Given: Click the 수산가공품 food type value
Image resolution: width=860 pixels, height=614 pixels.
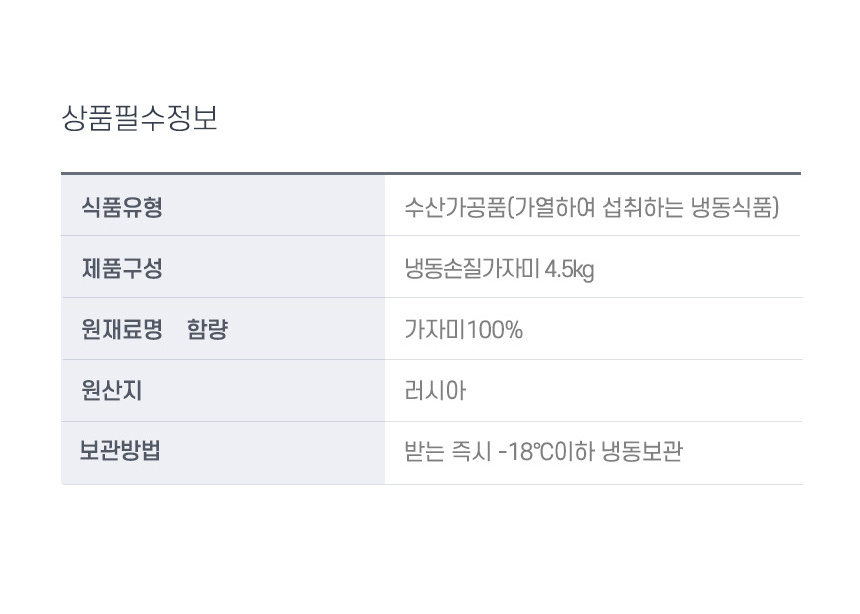Looking at the screenshot, I should click(x=592, y=207).
